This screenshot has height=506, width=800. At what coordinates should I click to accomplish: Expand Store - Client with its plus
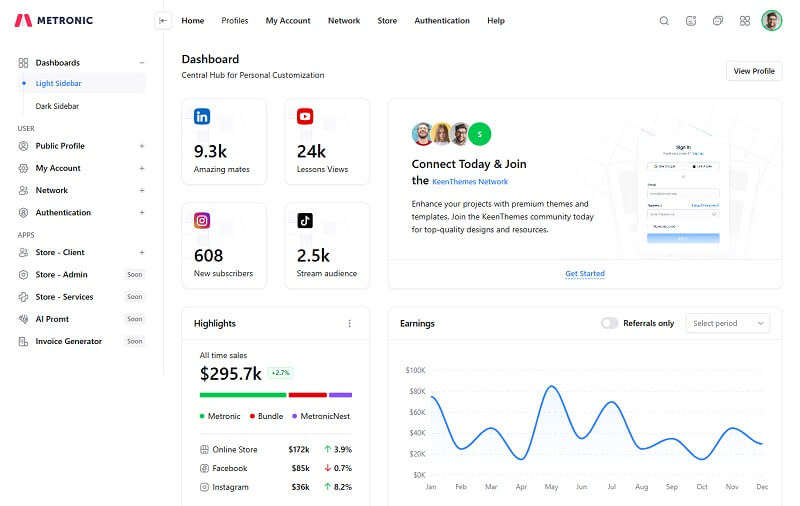pos(142,252)
